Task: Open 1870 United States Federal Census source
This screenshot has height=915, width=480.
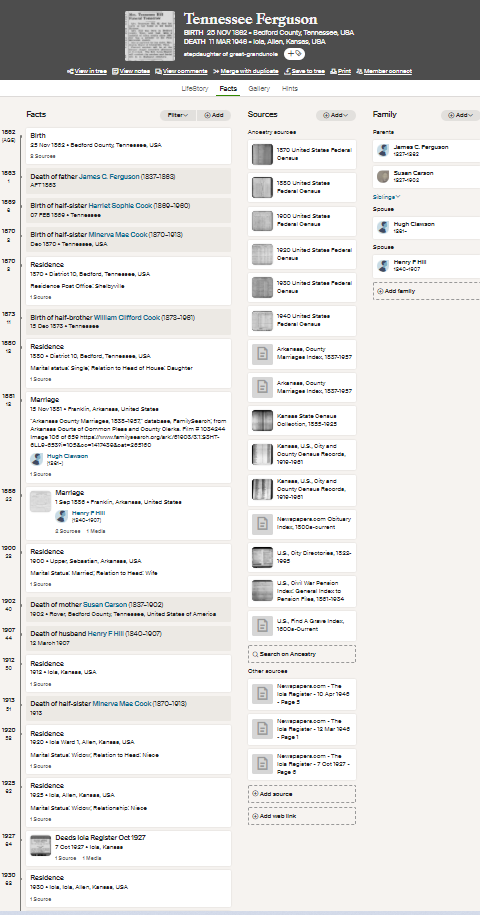Action: pyautogui.click(x=302, y=154)
